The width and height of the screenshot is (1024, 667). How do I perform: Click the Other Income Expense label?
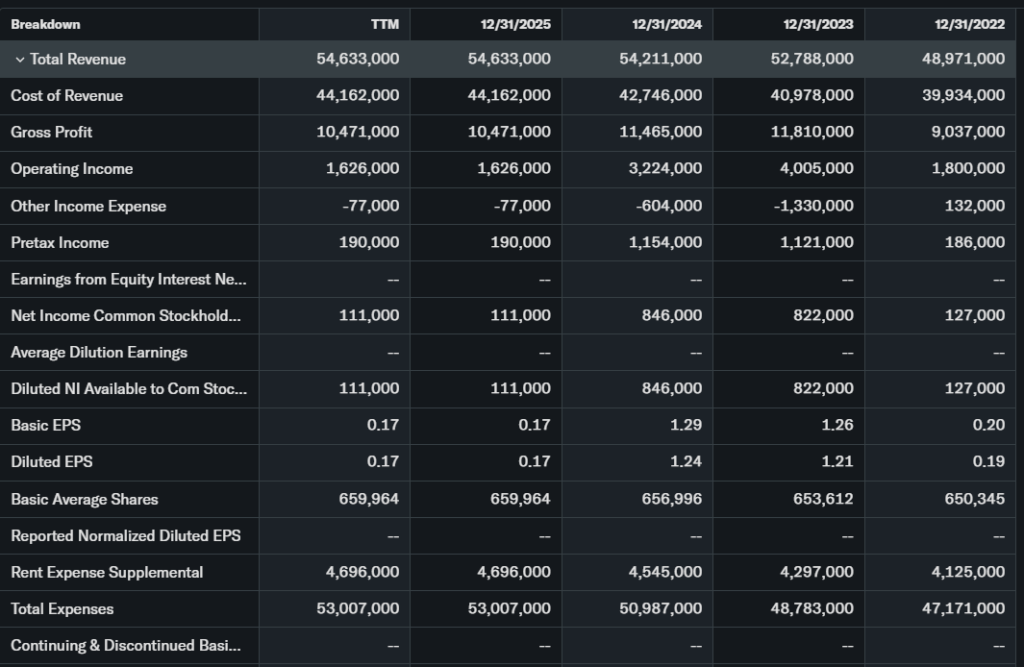click(x=89, y=206)
